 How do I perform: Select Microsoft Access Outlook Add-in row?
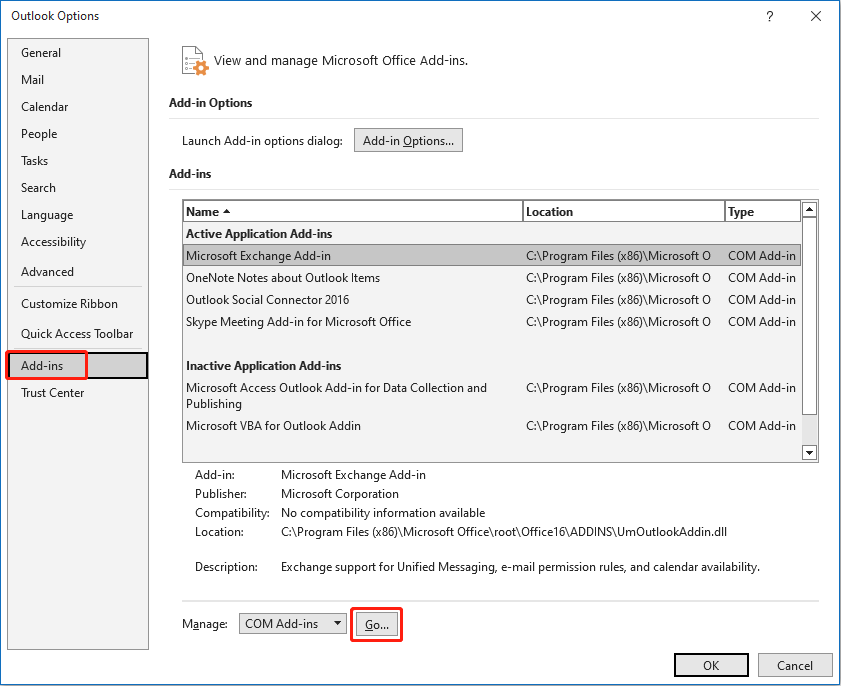(x=491, y=395)
